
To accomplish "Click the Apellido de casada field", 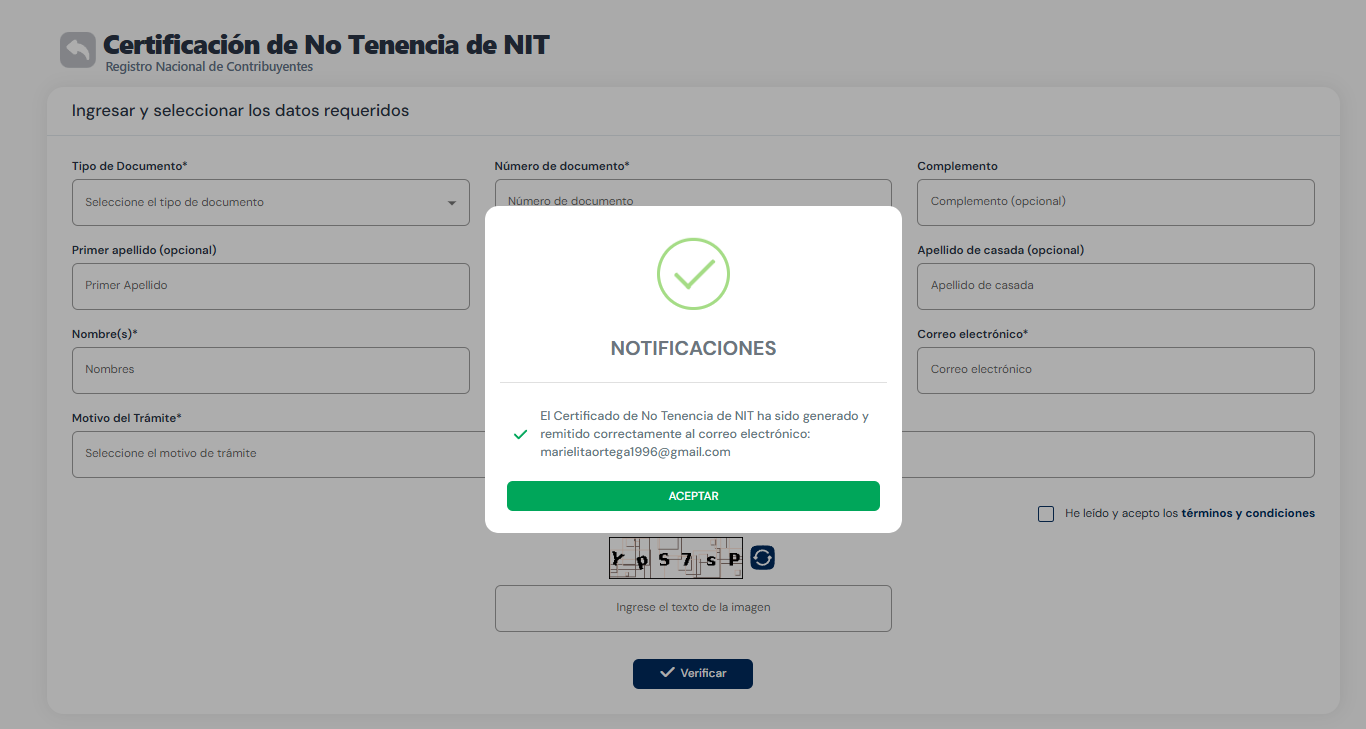I will (1116, 286).
